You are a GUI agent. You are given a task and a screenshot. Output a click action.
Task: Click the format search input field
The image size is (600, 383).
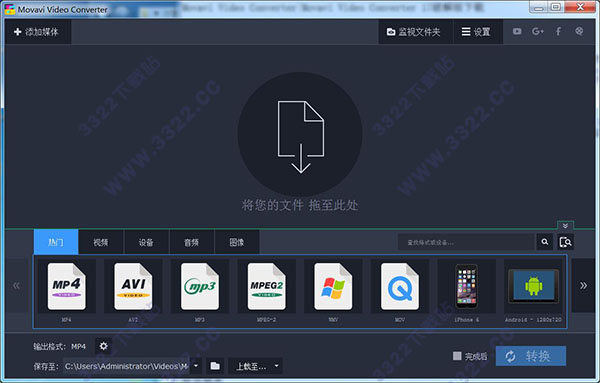[x=466, y=242]
